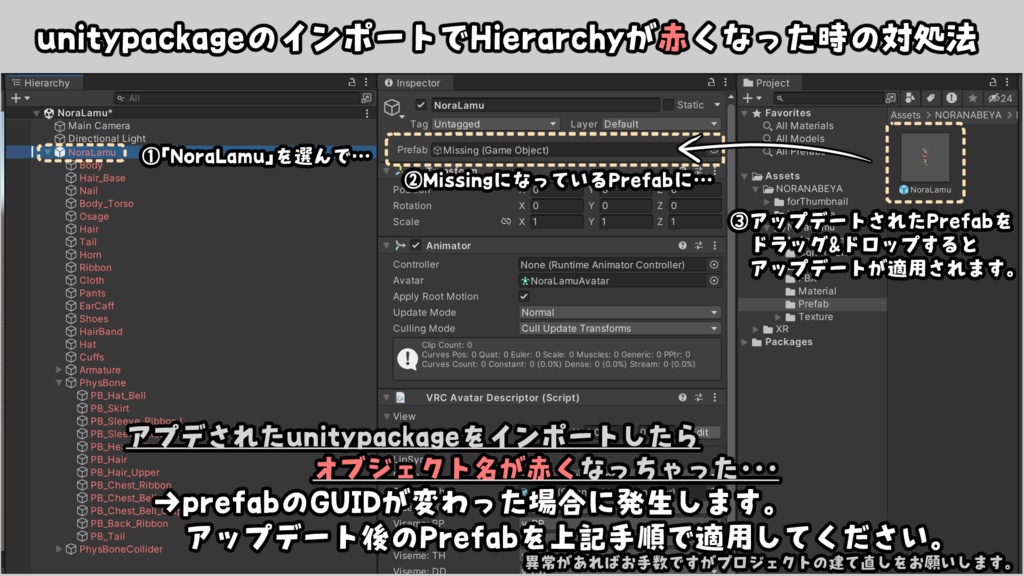This screenshot has height=576, width=1024.
Task: Click the Osage object cube icon
Action: (71, 216)
